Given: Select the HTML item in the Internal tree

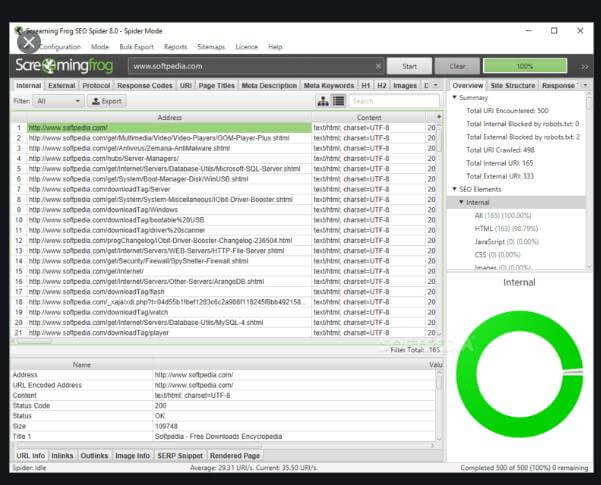Looking at the screenshot, I should pos(506,229).
